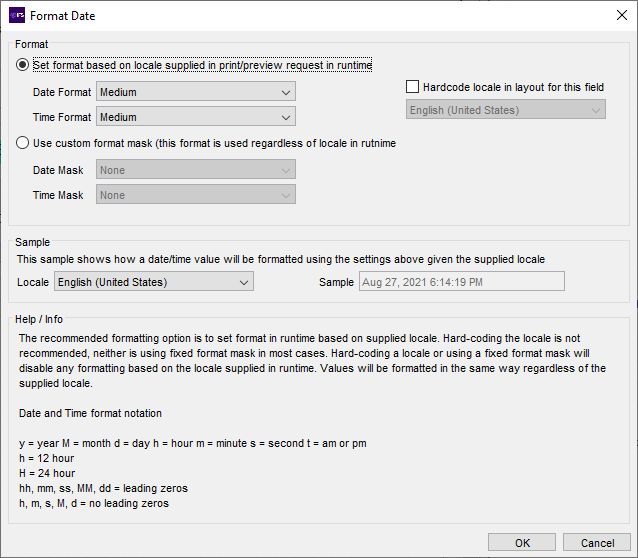Click the Date Format label
This screenshot has height=558, width=638.
click(x=62, y=92)
